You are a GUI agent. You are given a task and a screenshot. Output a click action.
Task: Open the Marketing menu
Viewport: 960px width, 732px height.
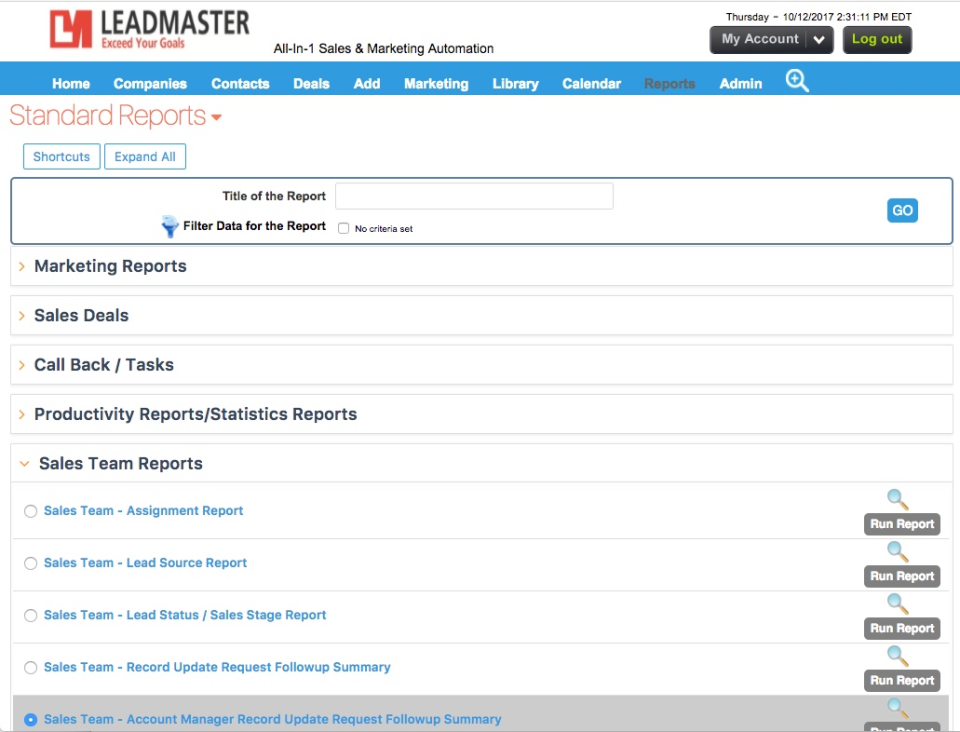435,83
